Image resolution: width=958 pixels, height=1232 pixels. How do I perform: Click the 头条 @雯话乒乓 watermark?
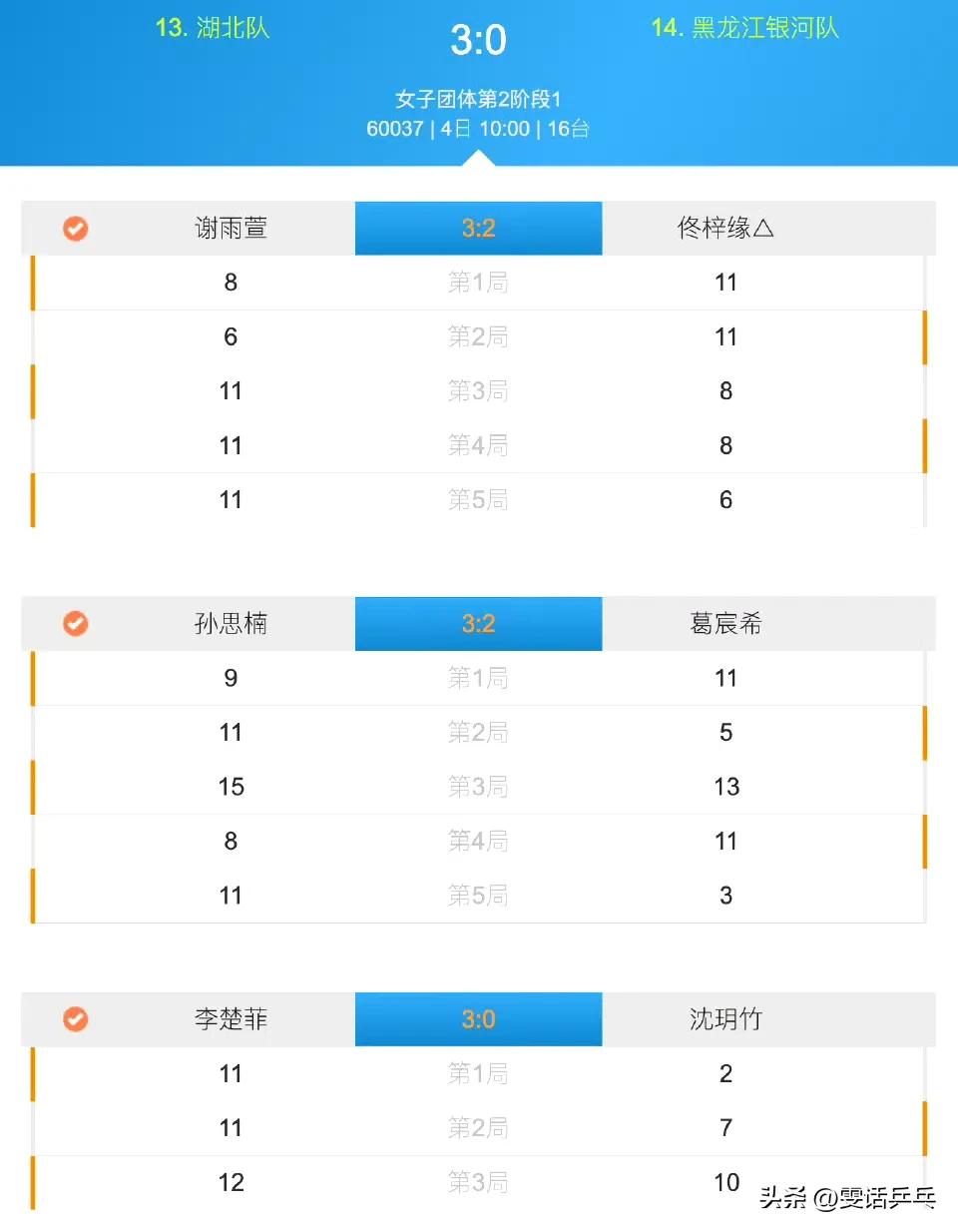click(848, 1198)
